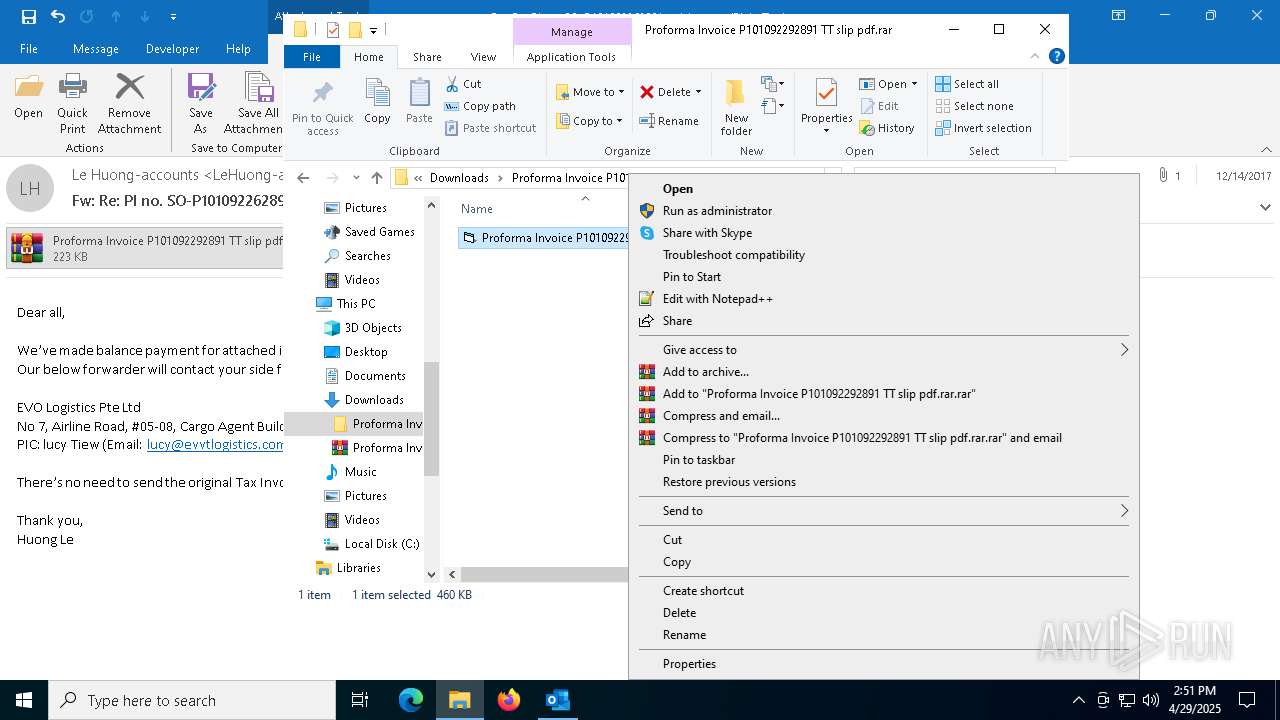Click the Outlook Message tab
The width and height of the screenshot is (1280, 720).
coord(96,48)
